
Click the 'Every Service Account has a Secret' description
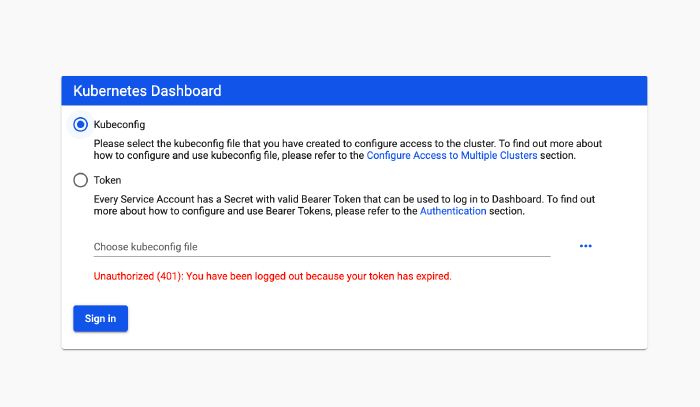pos(344,205)
